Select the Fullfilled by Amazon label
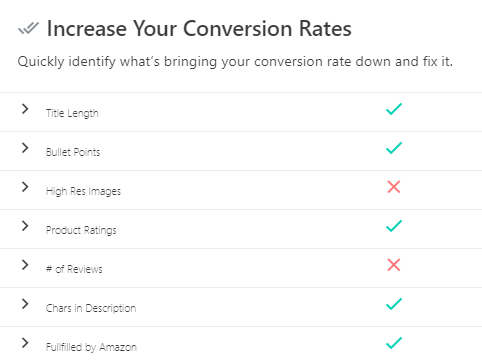 click(91, 347)
